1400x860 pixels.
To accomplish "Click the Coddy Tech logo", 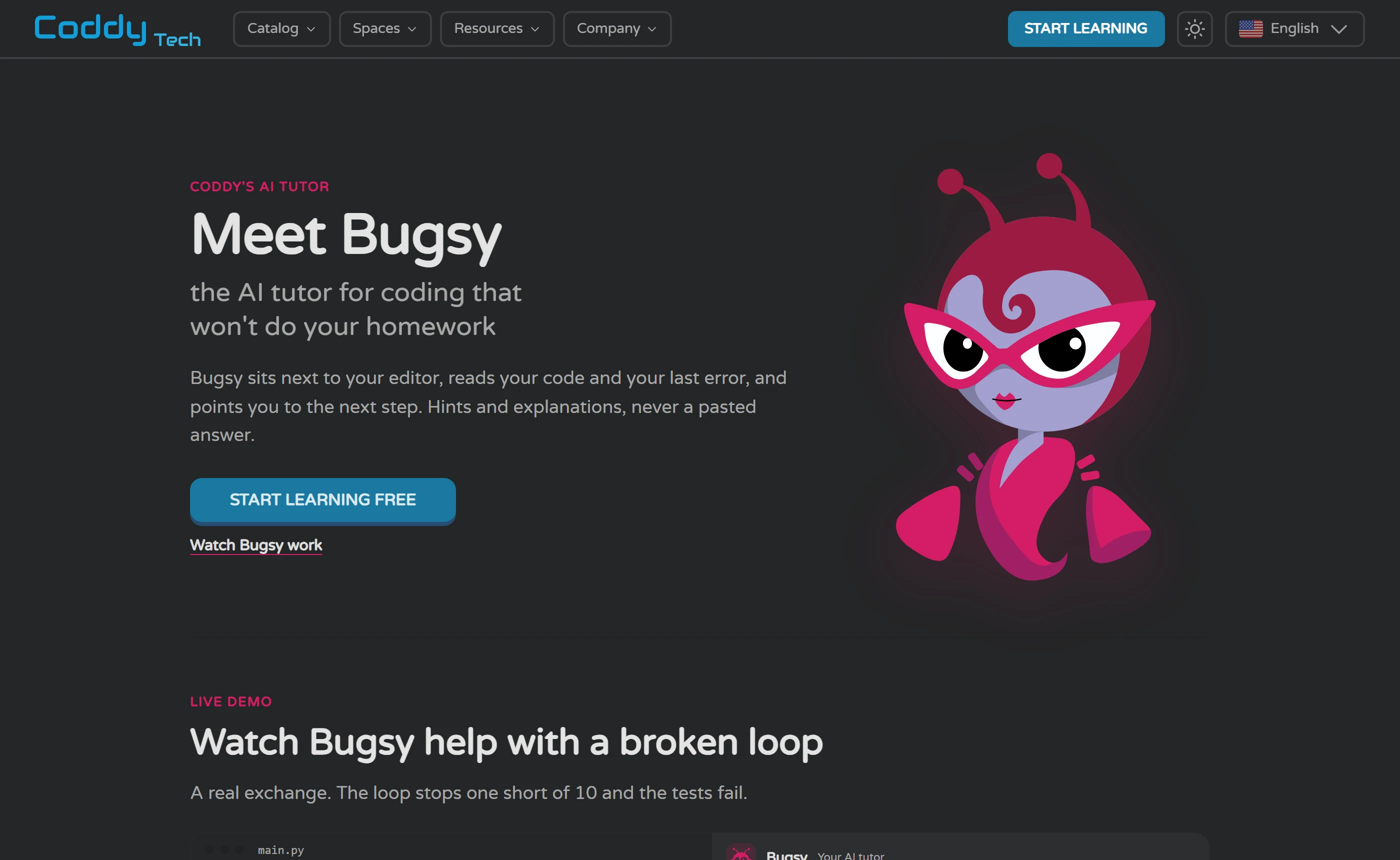I will (x=117, y=29).
